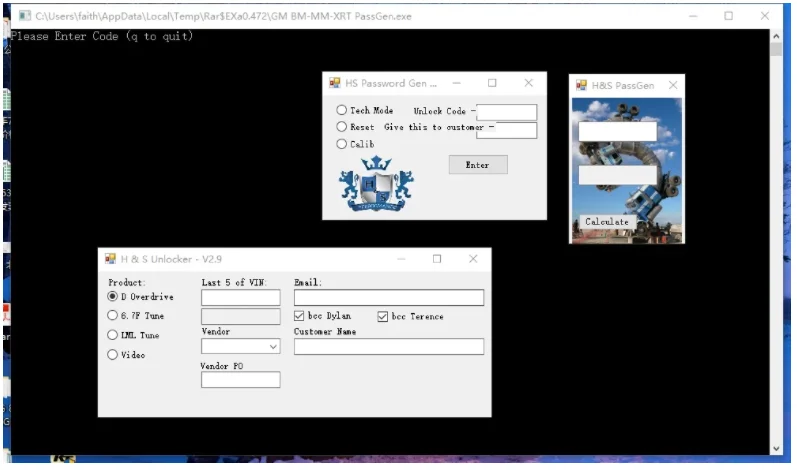Click the Calculate button in H&S PassGen
The image size is (797, 470).
click(x=607, y=222)
